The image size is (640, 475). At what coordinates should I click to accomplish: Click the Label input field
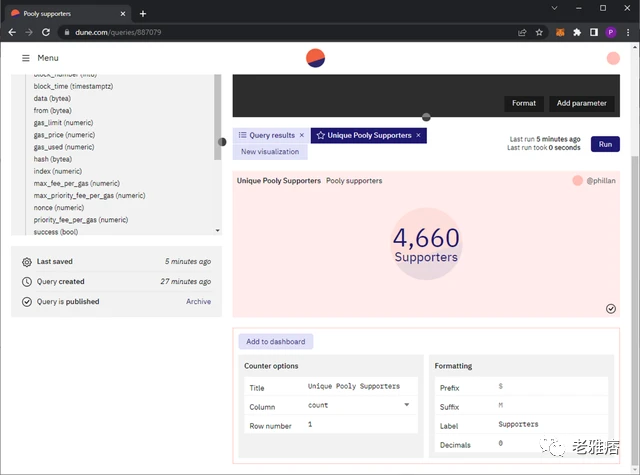click(x=551, y=424)
